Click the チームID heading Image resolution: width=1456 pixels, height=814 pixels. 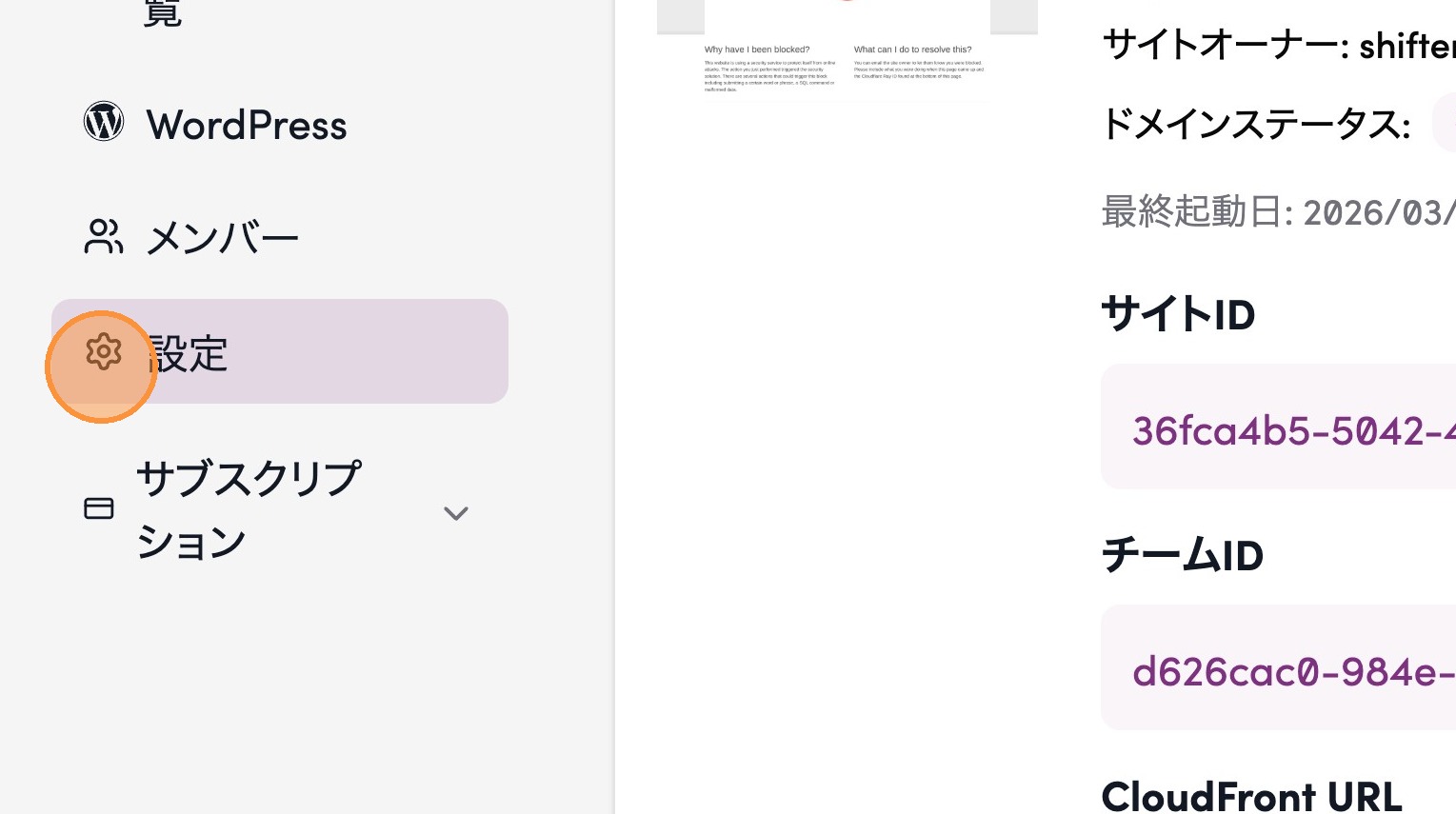[x=1182, y=555]
